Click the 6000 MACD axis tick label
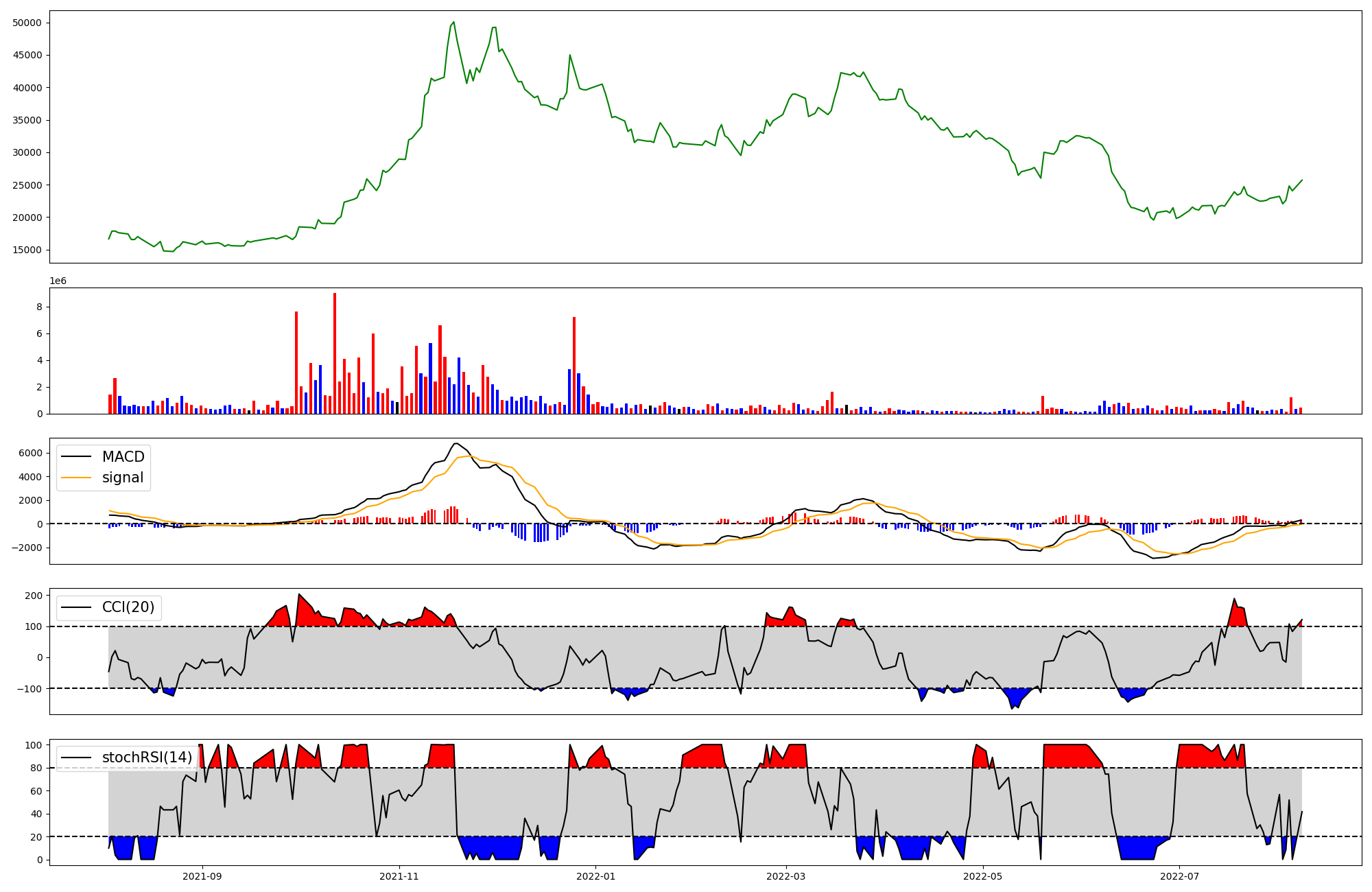Viewport: 1372px width, 892px height. coord(31,453)
